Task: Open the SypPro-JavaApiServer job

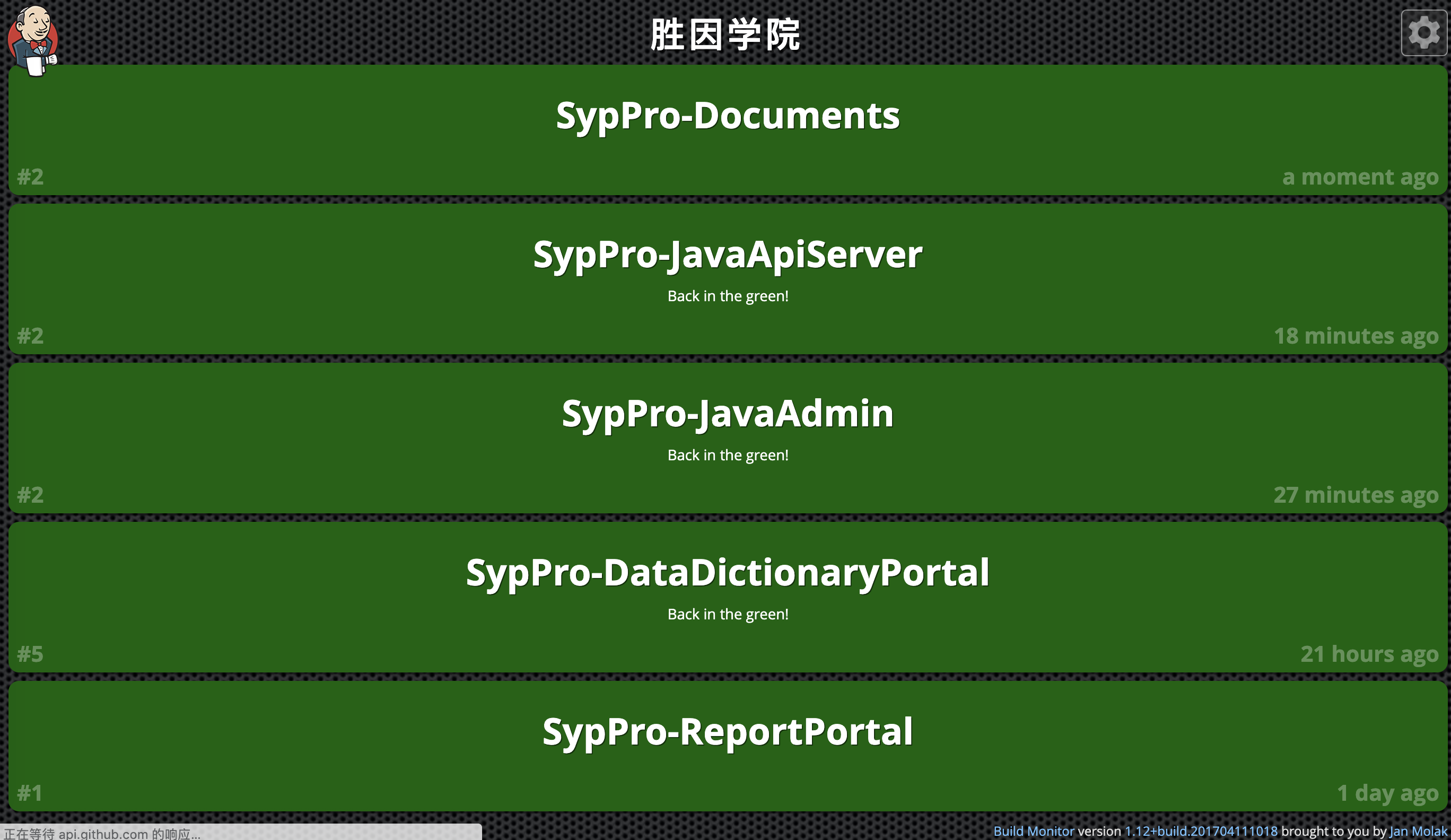Action: pos(727,255)
